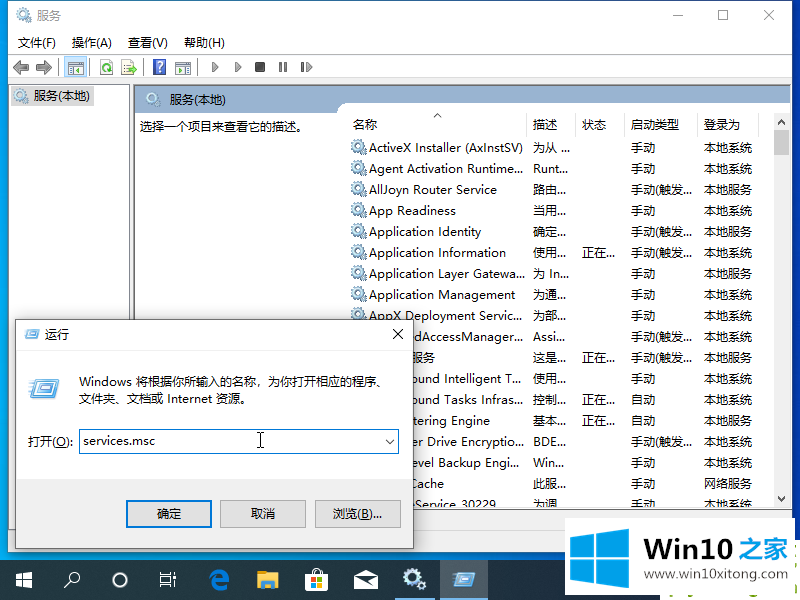Open File Explorer from taskbar

tap(267, 580)
